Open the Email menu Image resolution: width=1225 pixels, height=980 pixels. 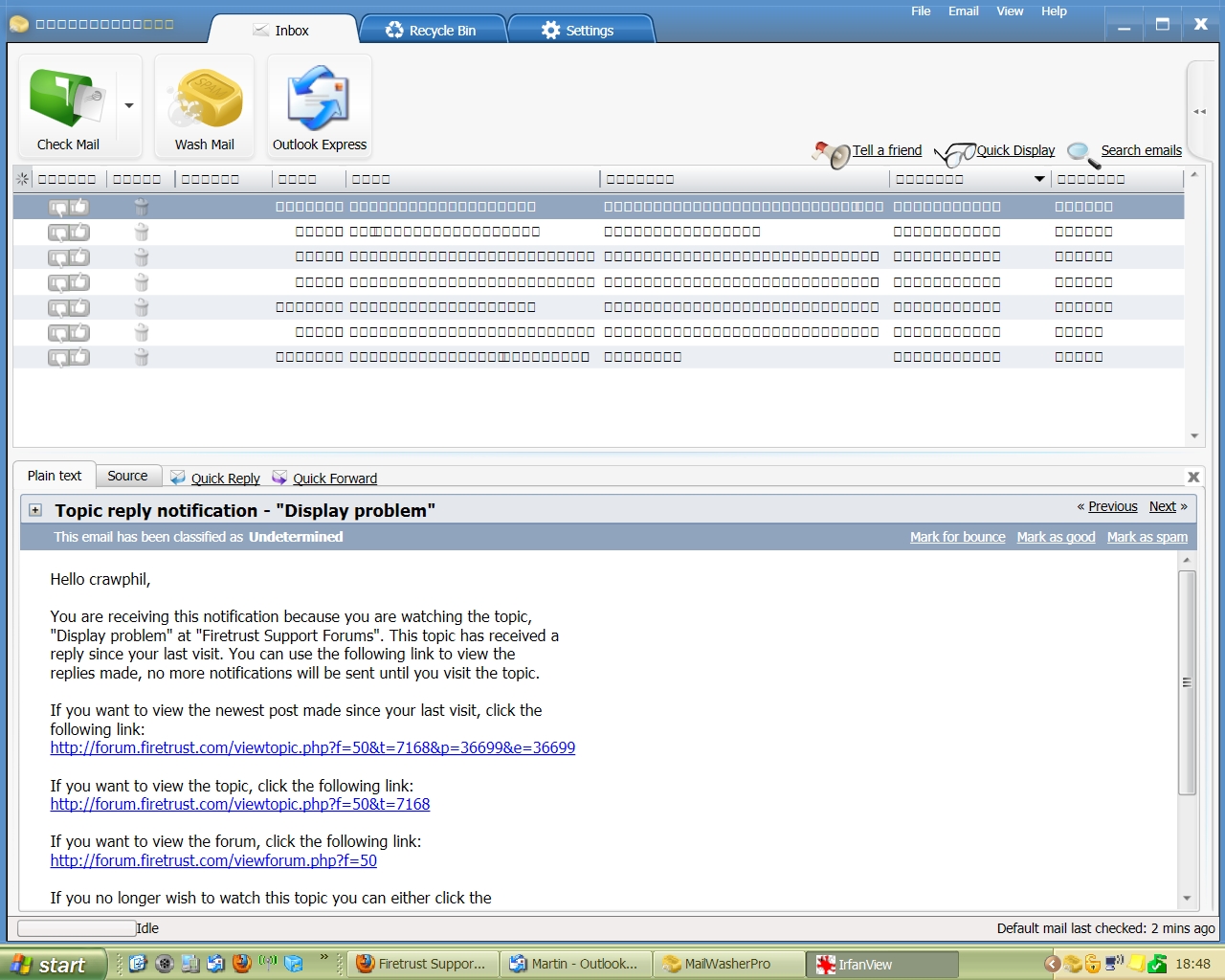[963, 11]
